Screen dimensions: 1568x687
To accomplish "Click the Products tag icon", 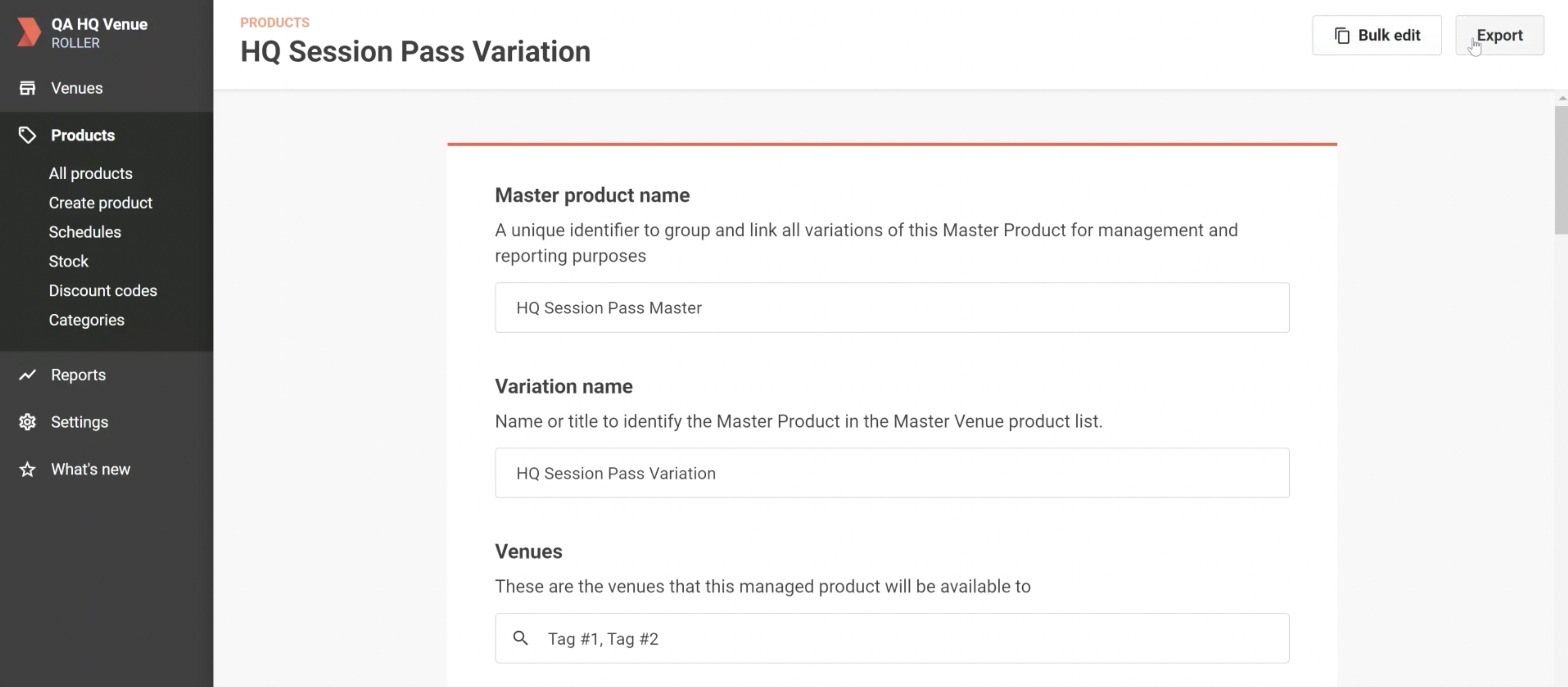I will (27, 135).
